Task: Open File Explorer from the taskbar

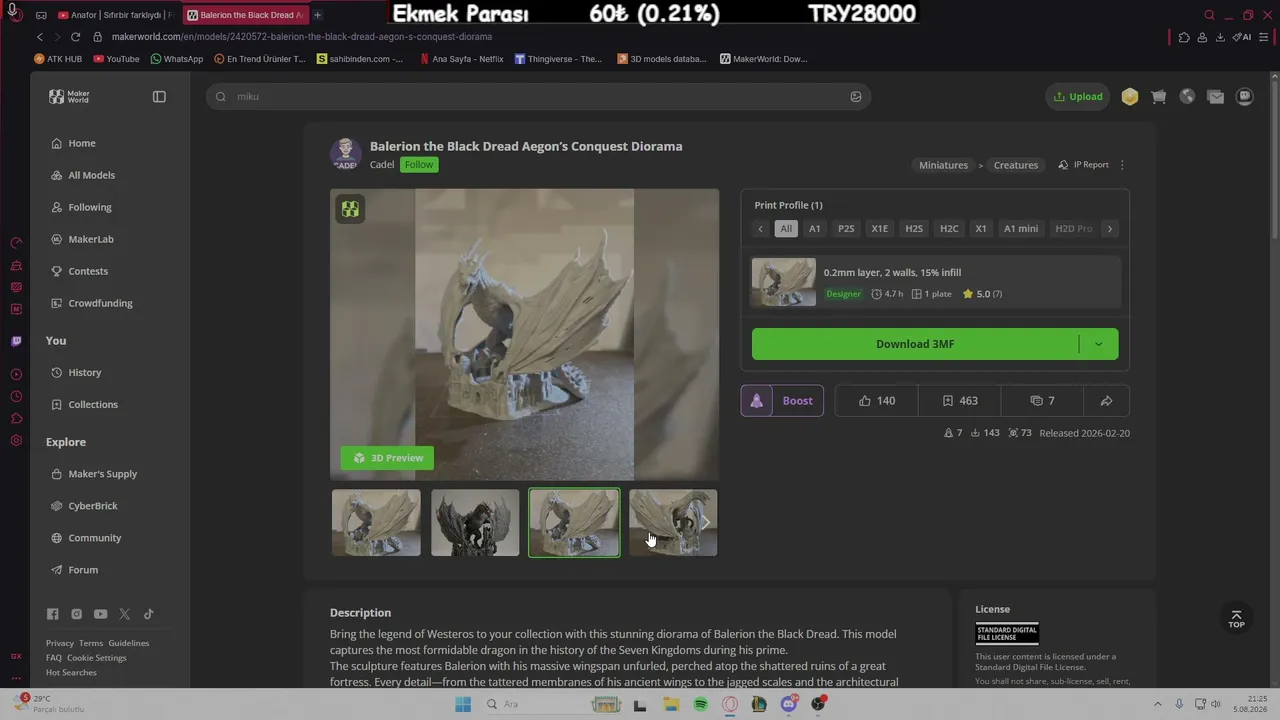Action: (671, 705)
